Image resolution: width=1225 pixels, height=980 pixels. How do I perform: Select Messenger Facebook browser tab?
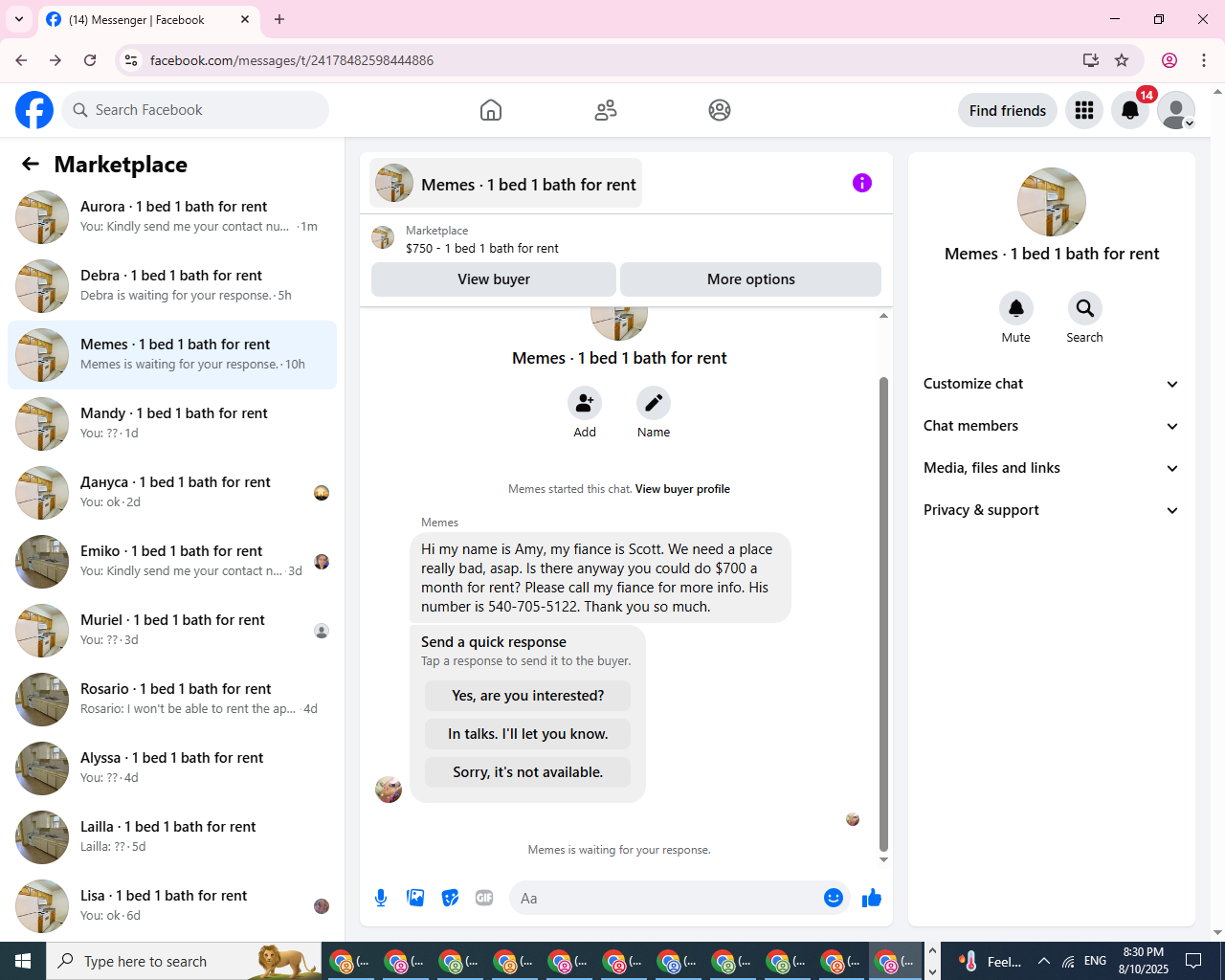click(148, 19)
